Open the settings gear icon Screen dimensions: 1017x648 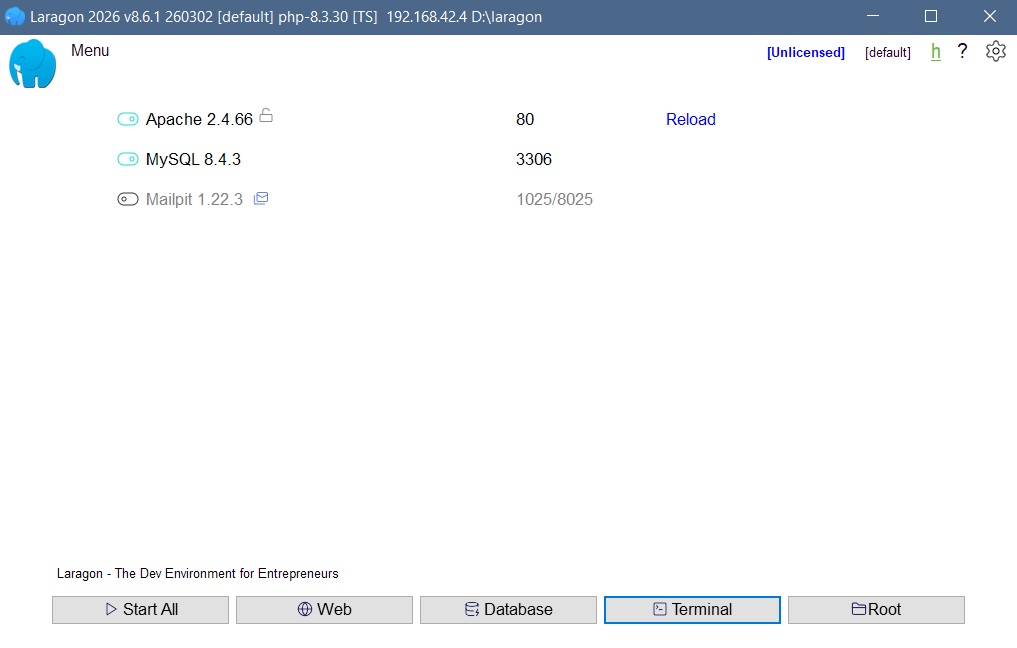pos(996,51)
